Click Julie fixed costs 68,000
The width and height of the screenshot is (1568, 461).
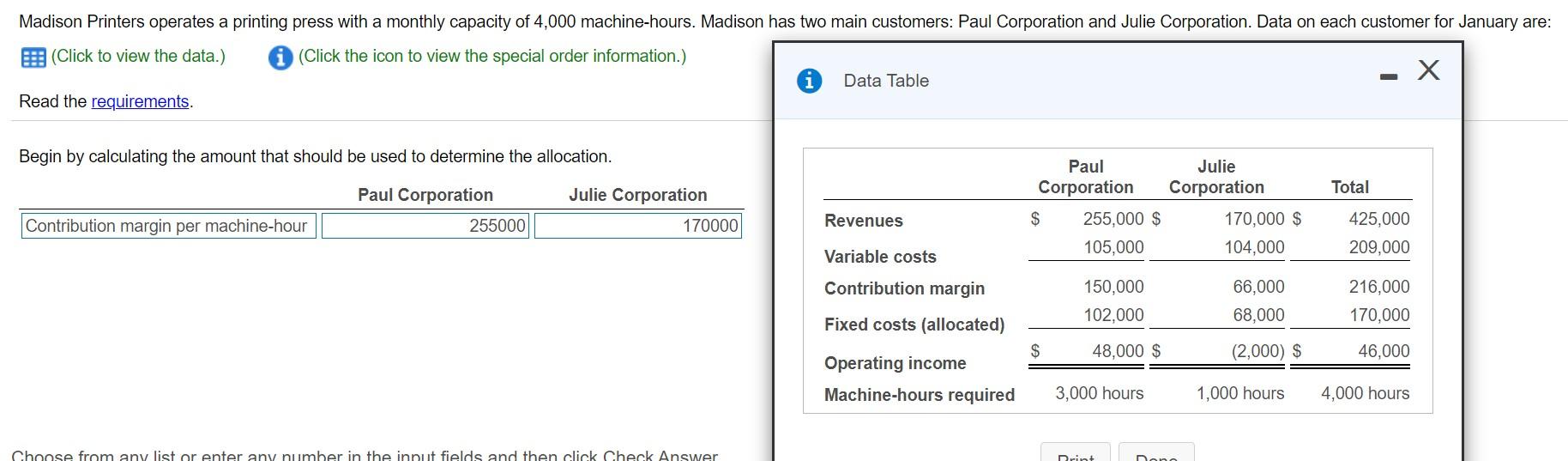[x=1259, y=315]
